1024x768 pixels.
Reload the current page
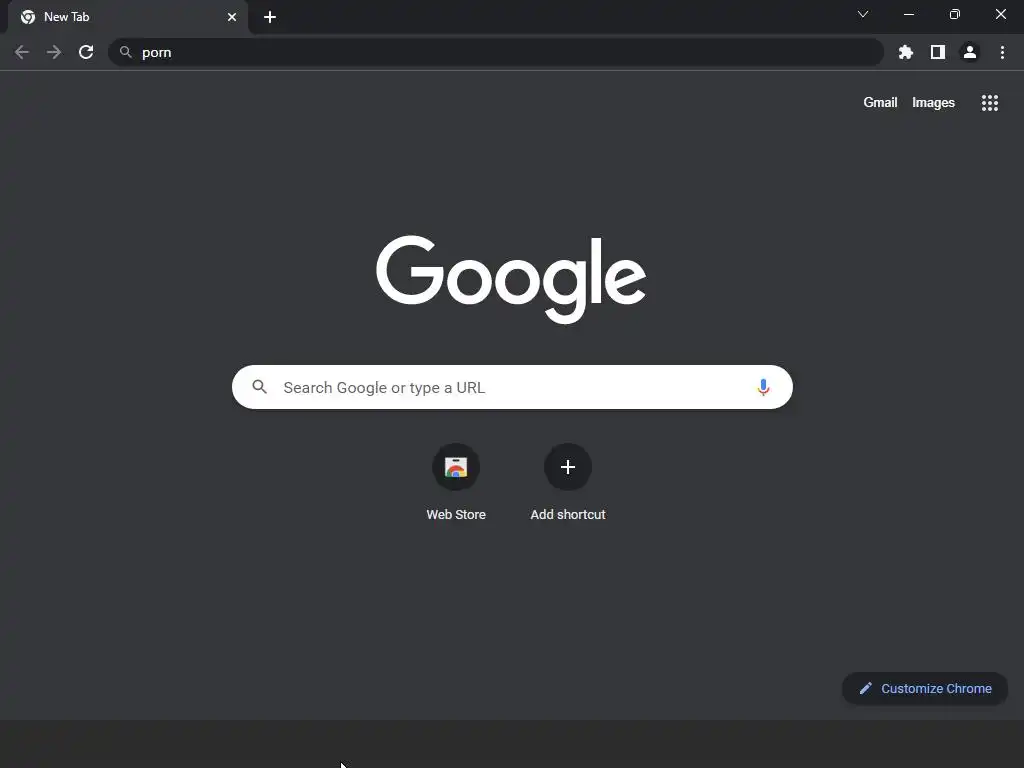(86, 52)
